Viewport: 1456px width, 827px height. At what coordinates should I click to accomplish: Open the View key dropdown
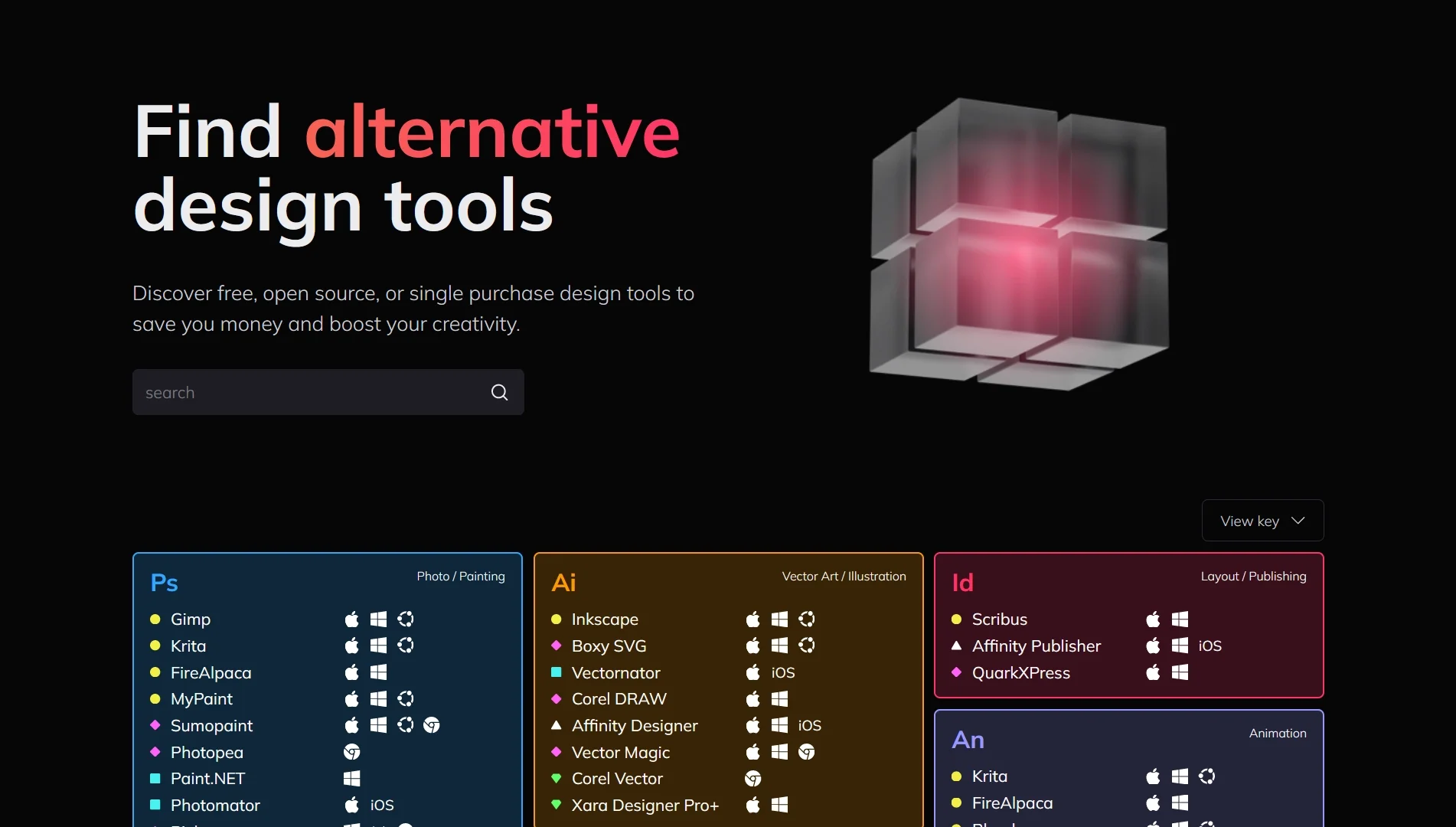click(x=1262, y=520)
